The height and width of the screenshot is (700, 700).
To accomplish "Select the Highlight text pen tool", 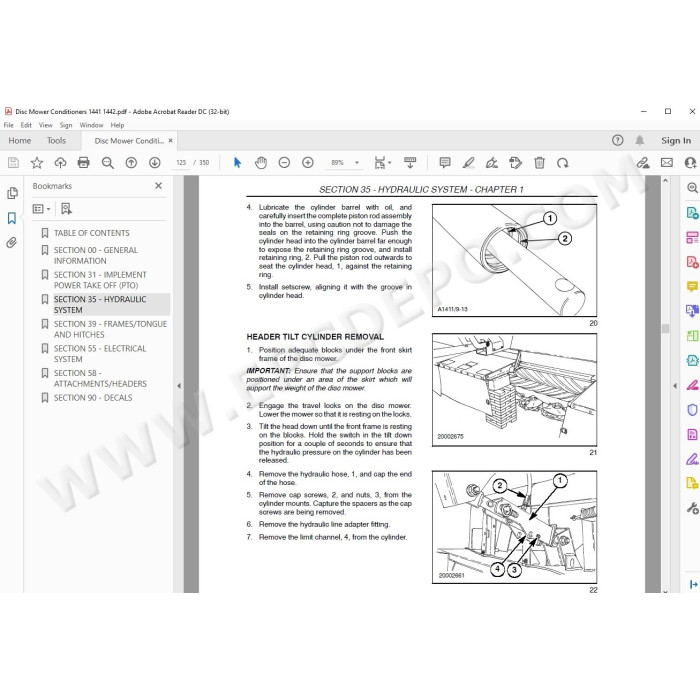I will point(468,162).
